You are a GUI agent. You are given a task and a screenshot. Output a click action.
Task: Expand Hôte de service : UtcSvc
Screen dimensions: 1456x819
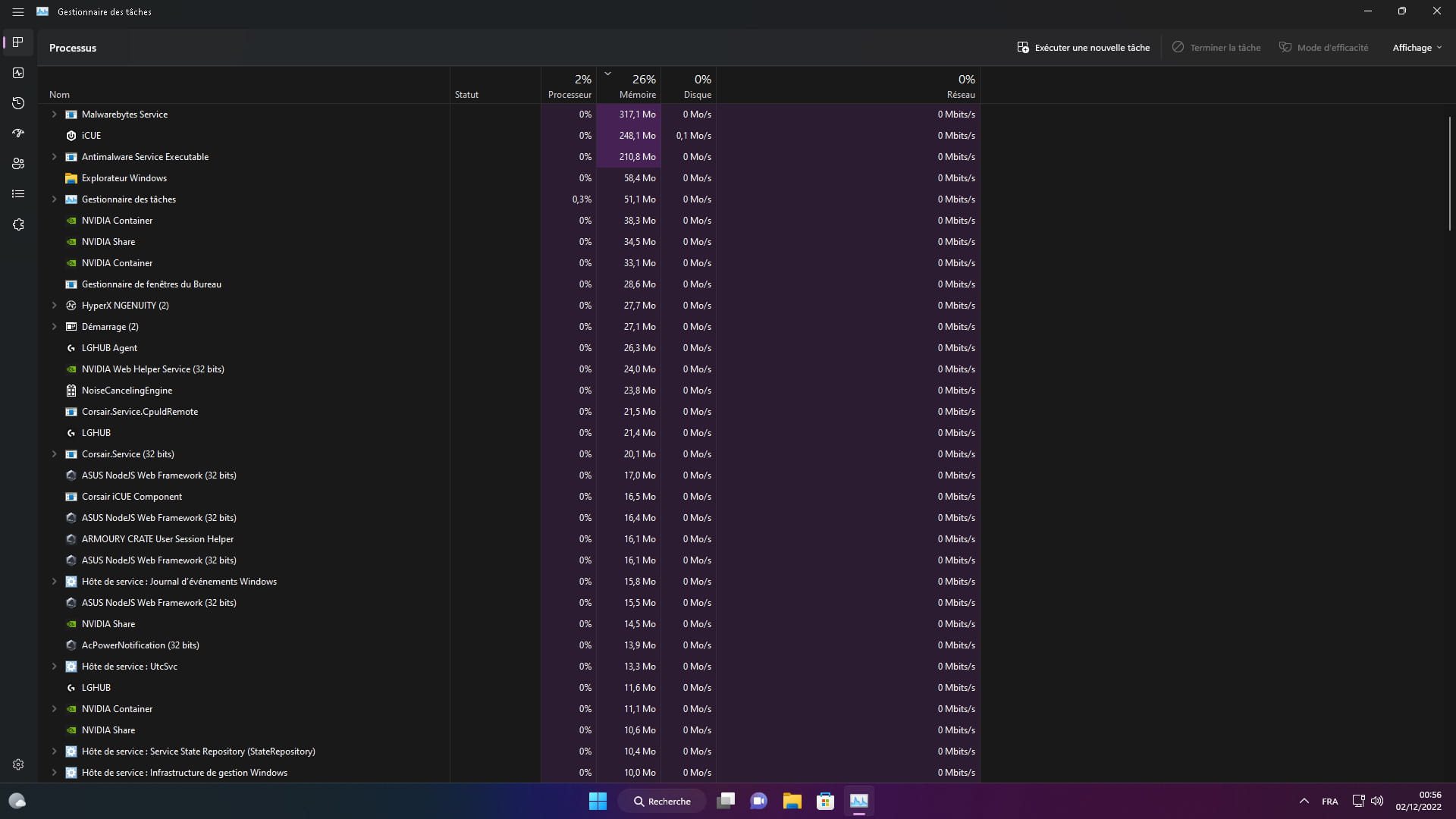point(54,667)
